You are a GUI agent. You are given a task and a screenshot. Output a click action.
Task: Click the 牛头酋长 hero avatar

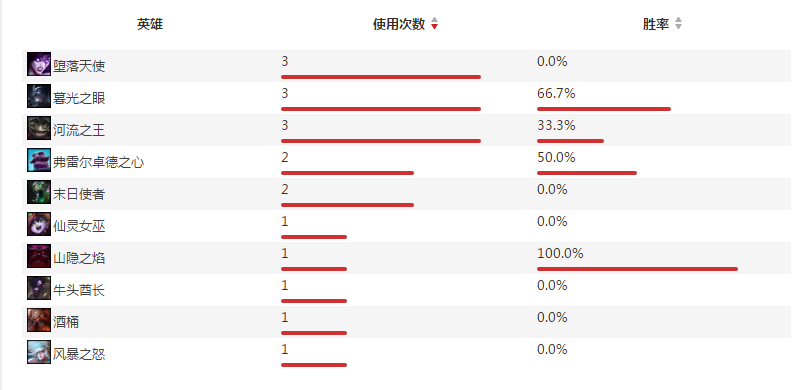tap(39, 289)
